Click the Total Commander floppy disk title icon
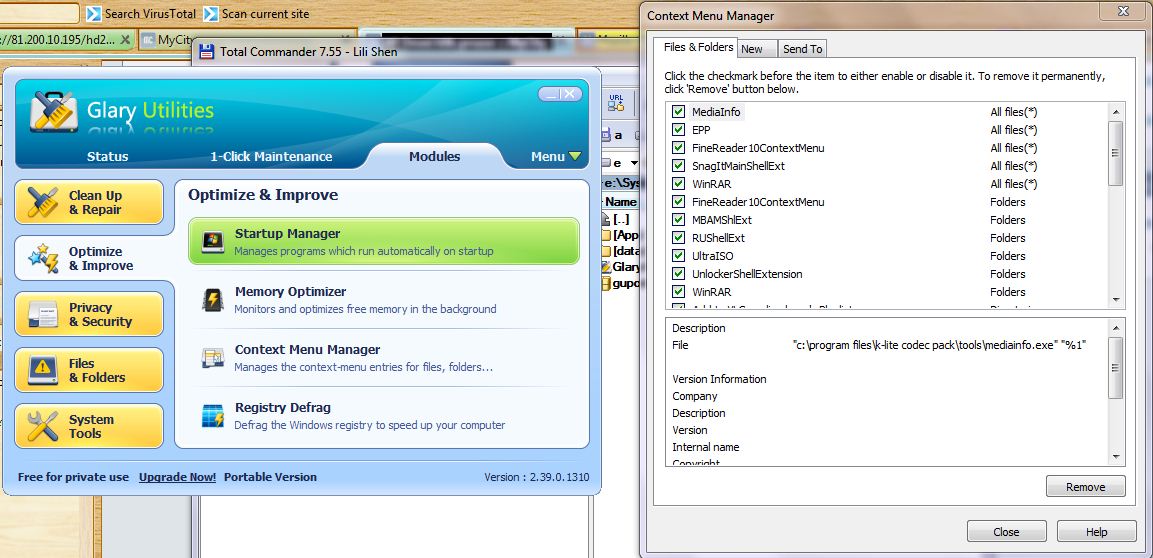 (x=207, y=51)
